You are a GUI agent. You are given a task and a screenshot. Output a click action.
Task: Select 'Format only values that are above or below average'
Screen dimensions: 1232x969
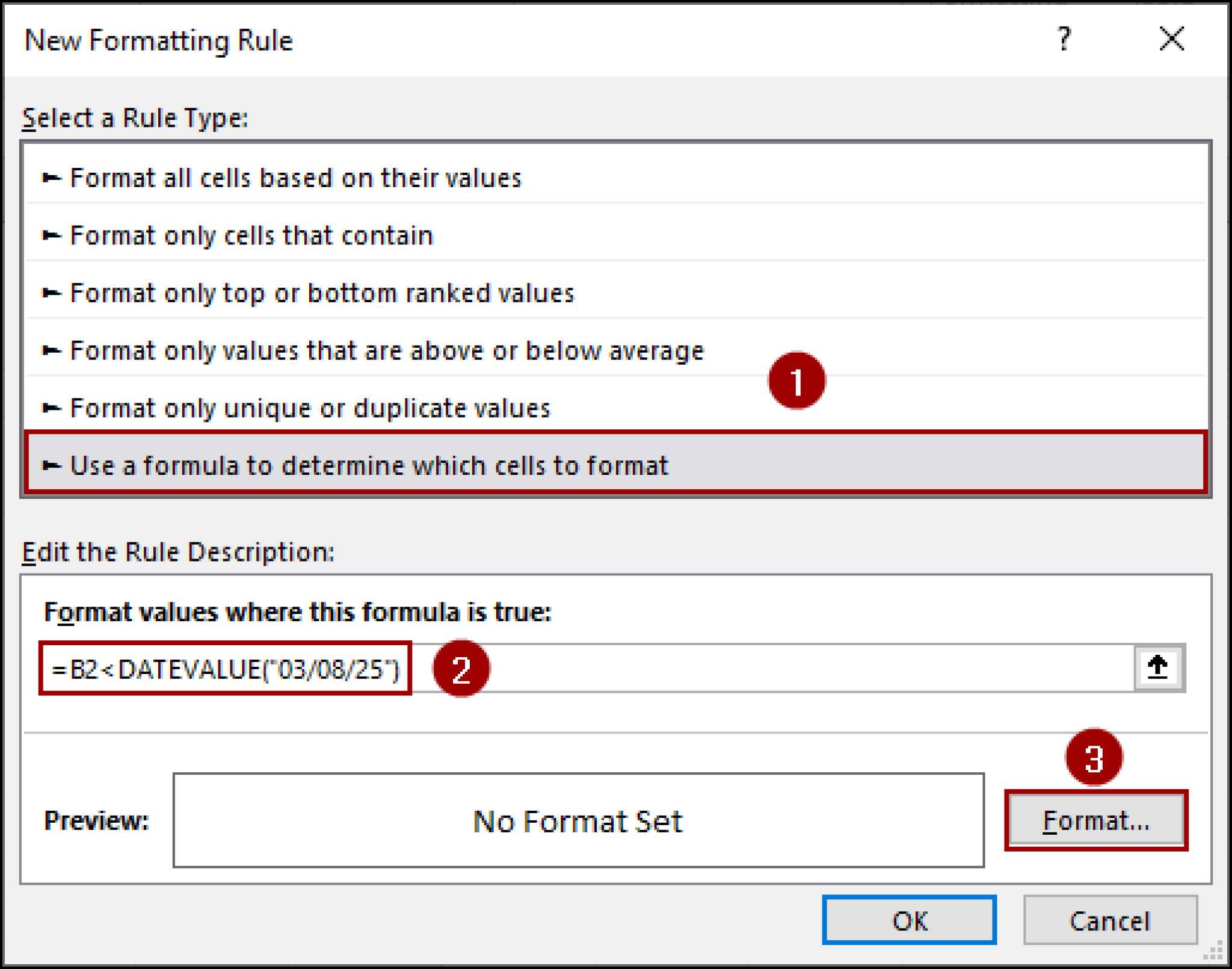pos(385,350)
